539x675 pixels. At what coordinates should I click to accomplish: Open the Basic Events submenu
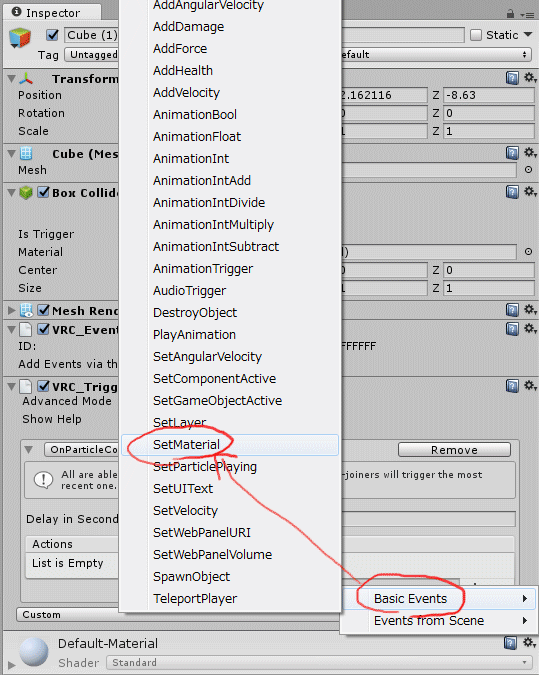point(439,599)
